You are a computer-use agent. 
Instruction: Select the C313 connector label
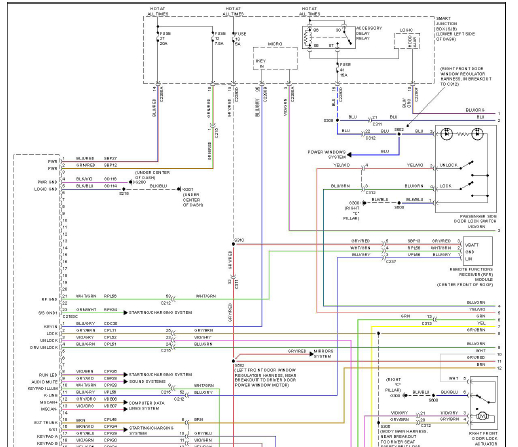[427, 323]
